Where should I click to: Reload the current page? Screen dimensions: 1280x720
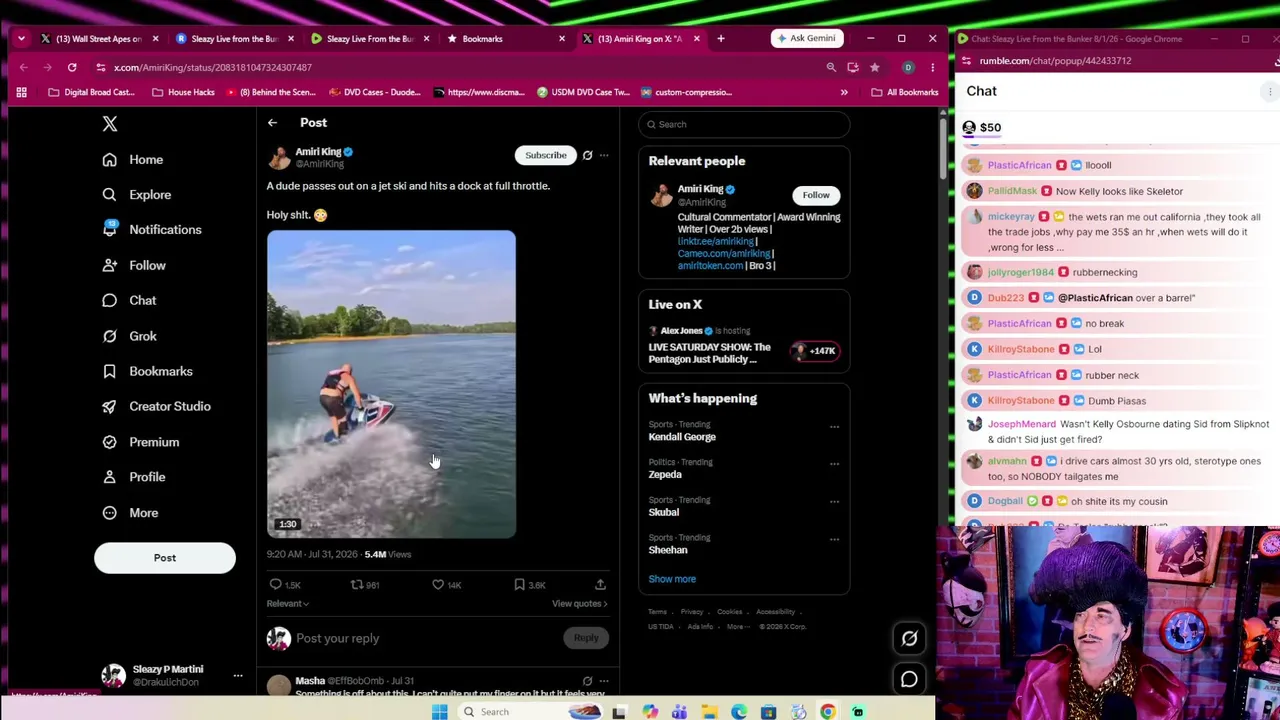click(x=72, y=68)
